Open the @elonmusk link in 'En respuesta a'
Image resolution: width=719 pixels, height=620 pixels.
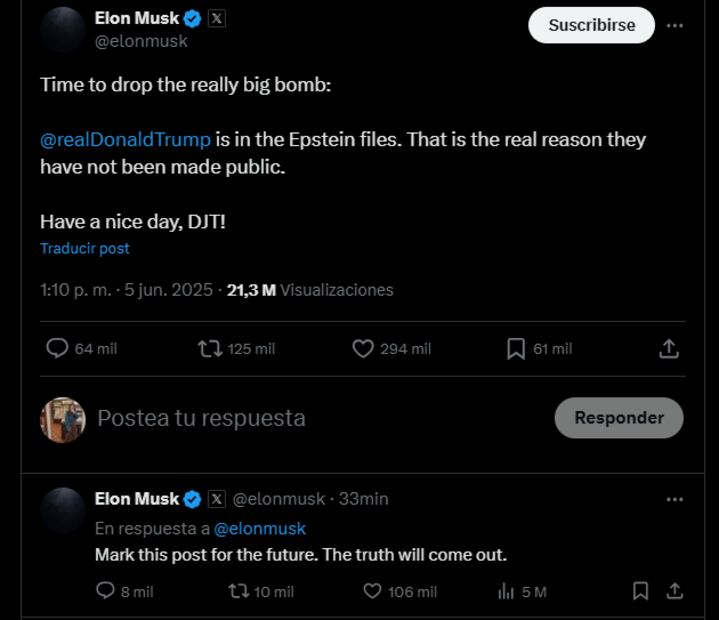[260, 528]
